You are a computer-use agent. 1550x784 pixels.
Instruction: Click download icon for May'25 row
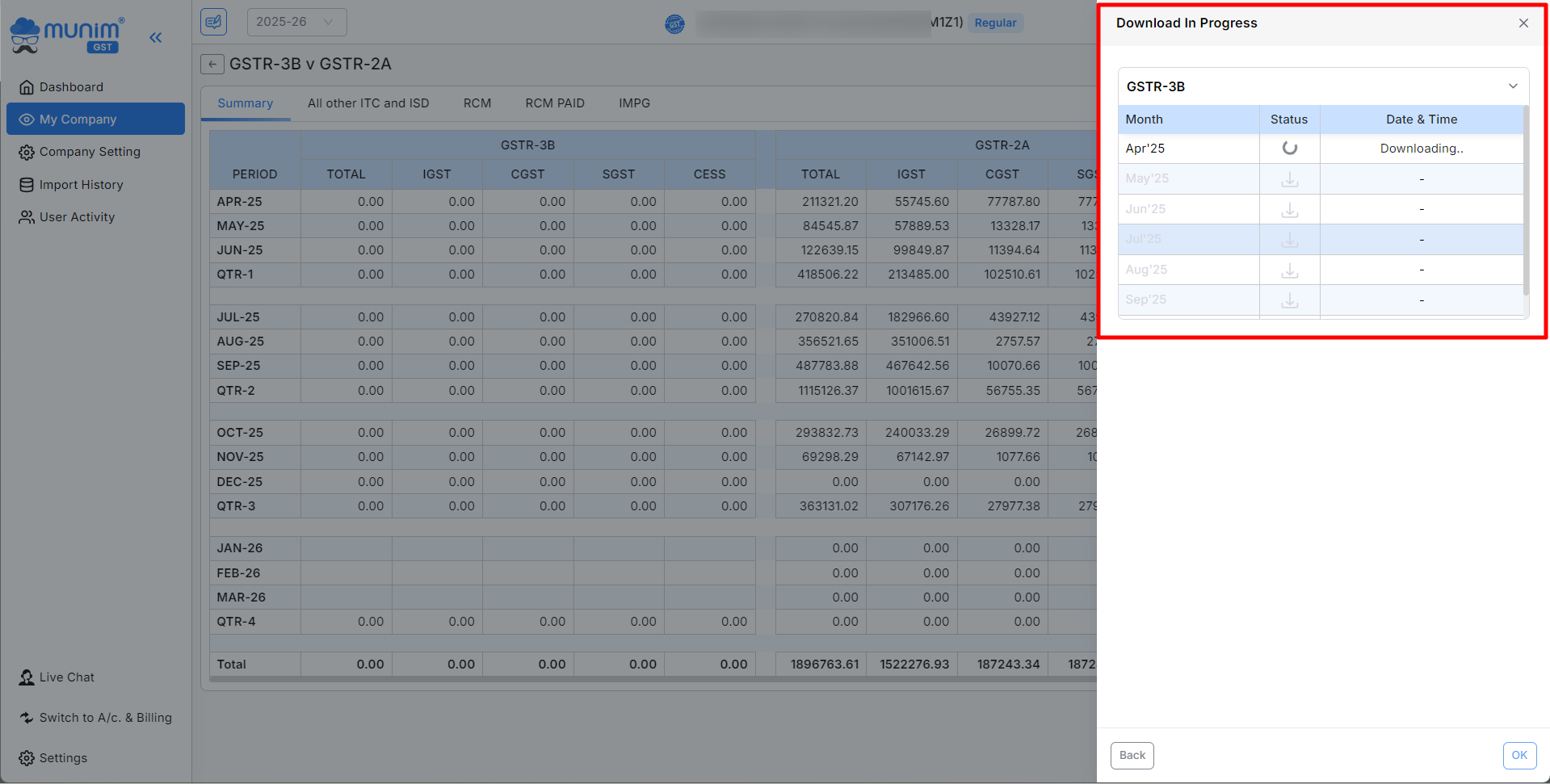coord(1290,179)
